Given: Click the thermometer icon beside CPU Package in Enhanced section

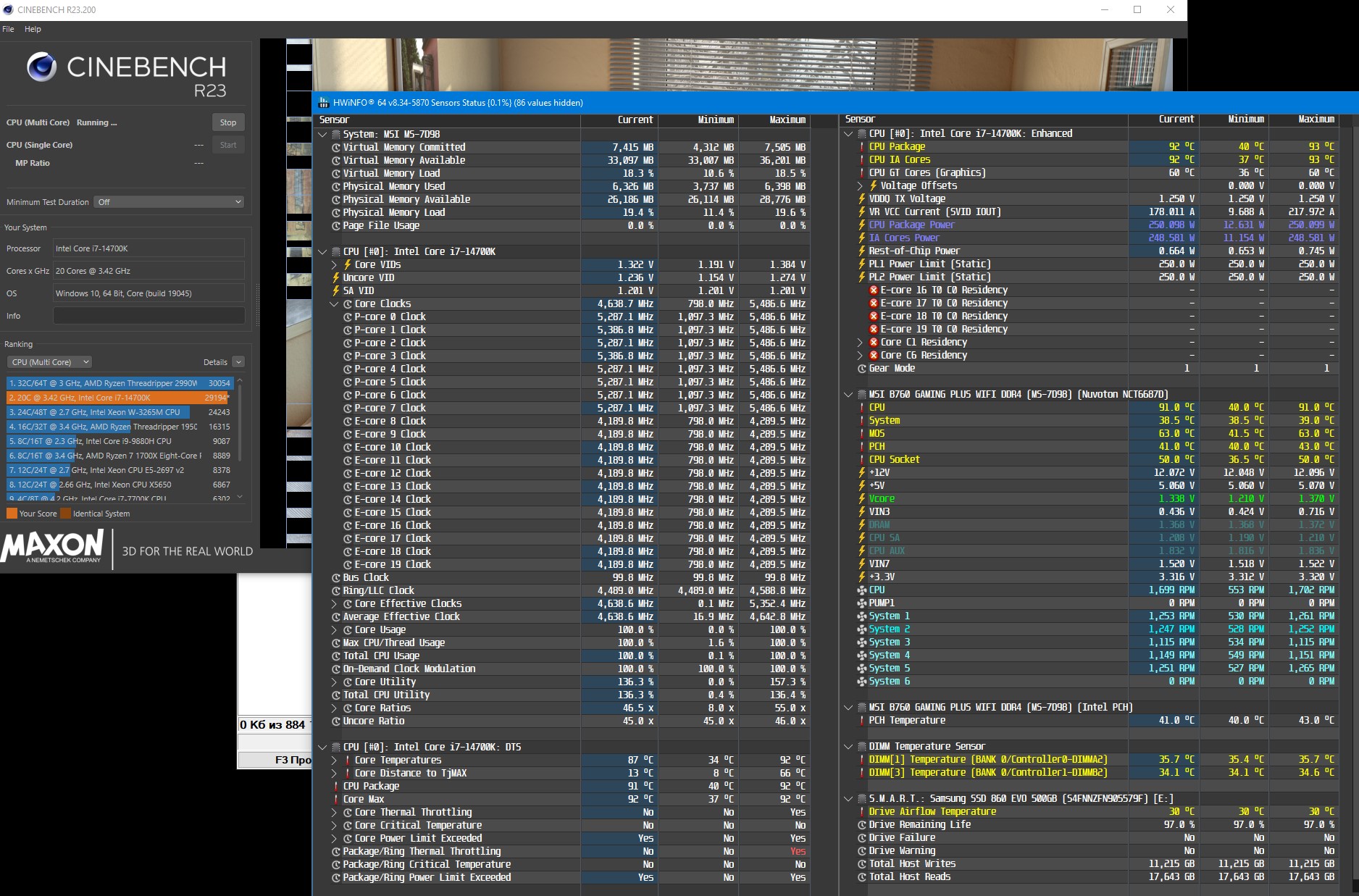Looking at the screenshot, I should pos(862,146).
